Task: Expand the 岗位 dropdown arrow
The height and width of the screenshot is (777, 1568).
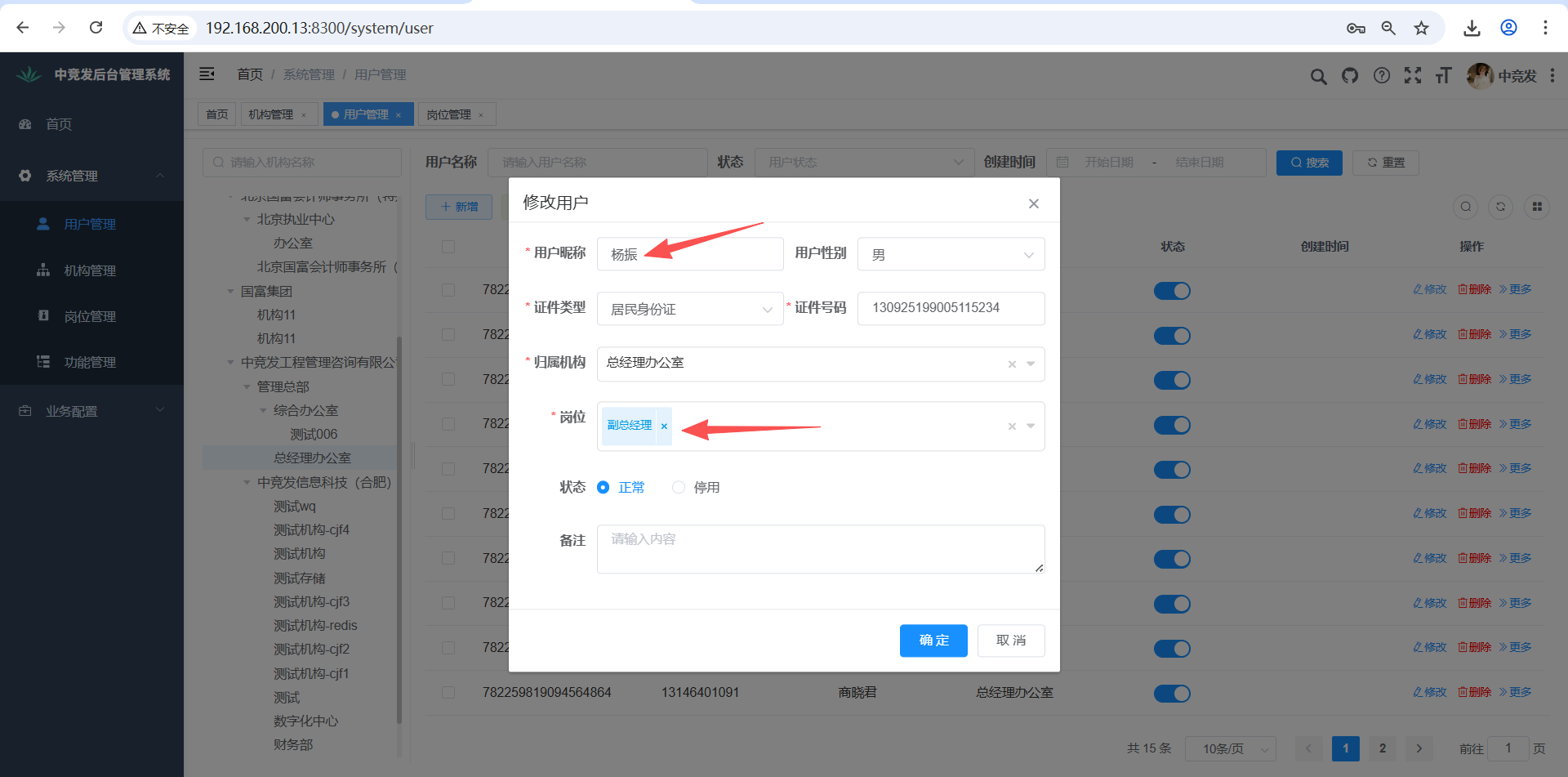Action: tap(1031, 426)
